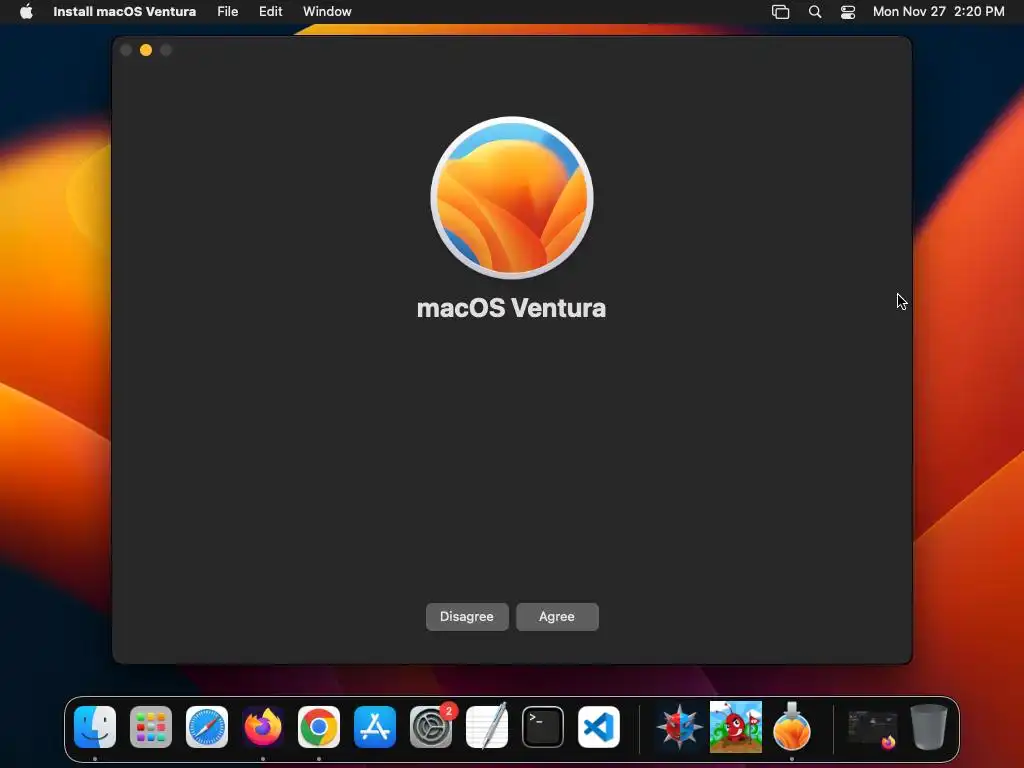Open Spotlight search in menu bar
Screen dimensions: 1024x768
click(814, 11)
